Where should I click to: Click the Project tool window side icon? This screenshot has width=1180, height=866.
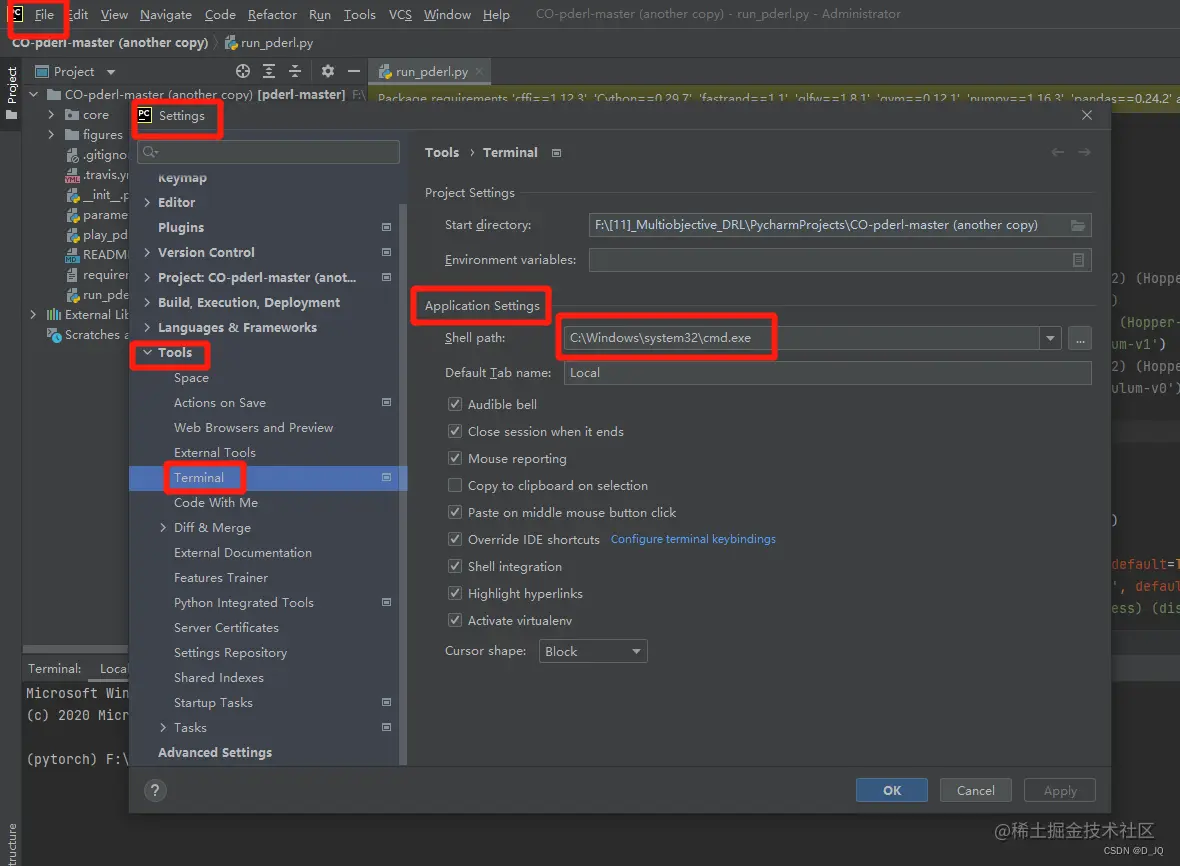[x=11, y=115]
